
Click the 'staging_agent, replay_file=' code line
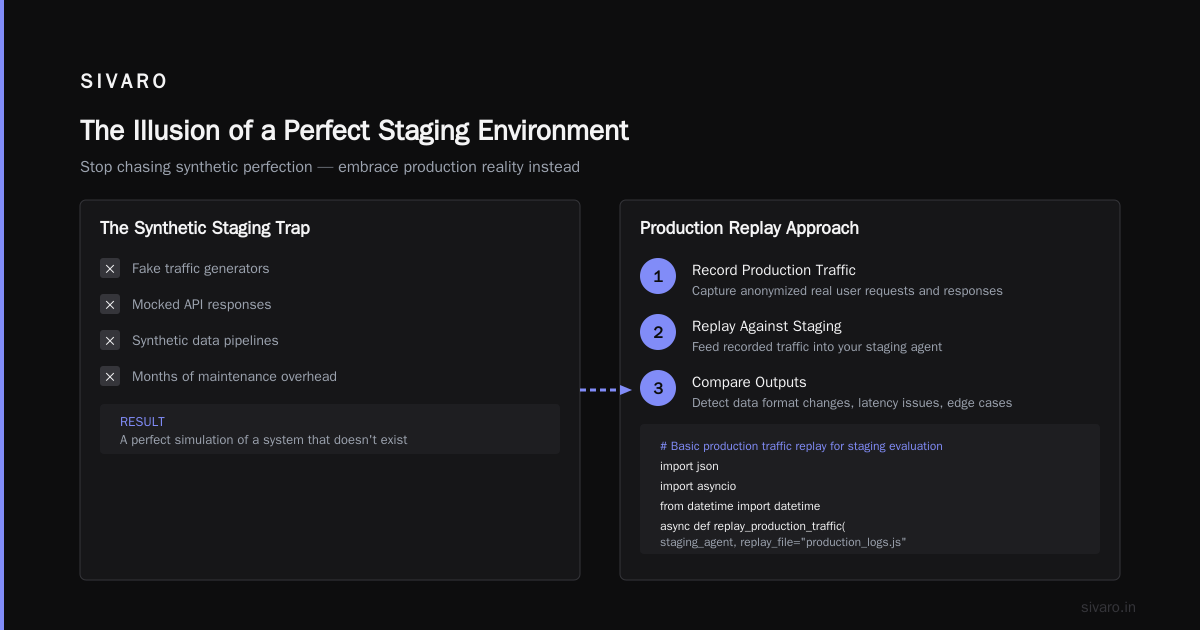783,542
